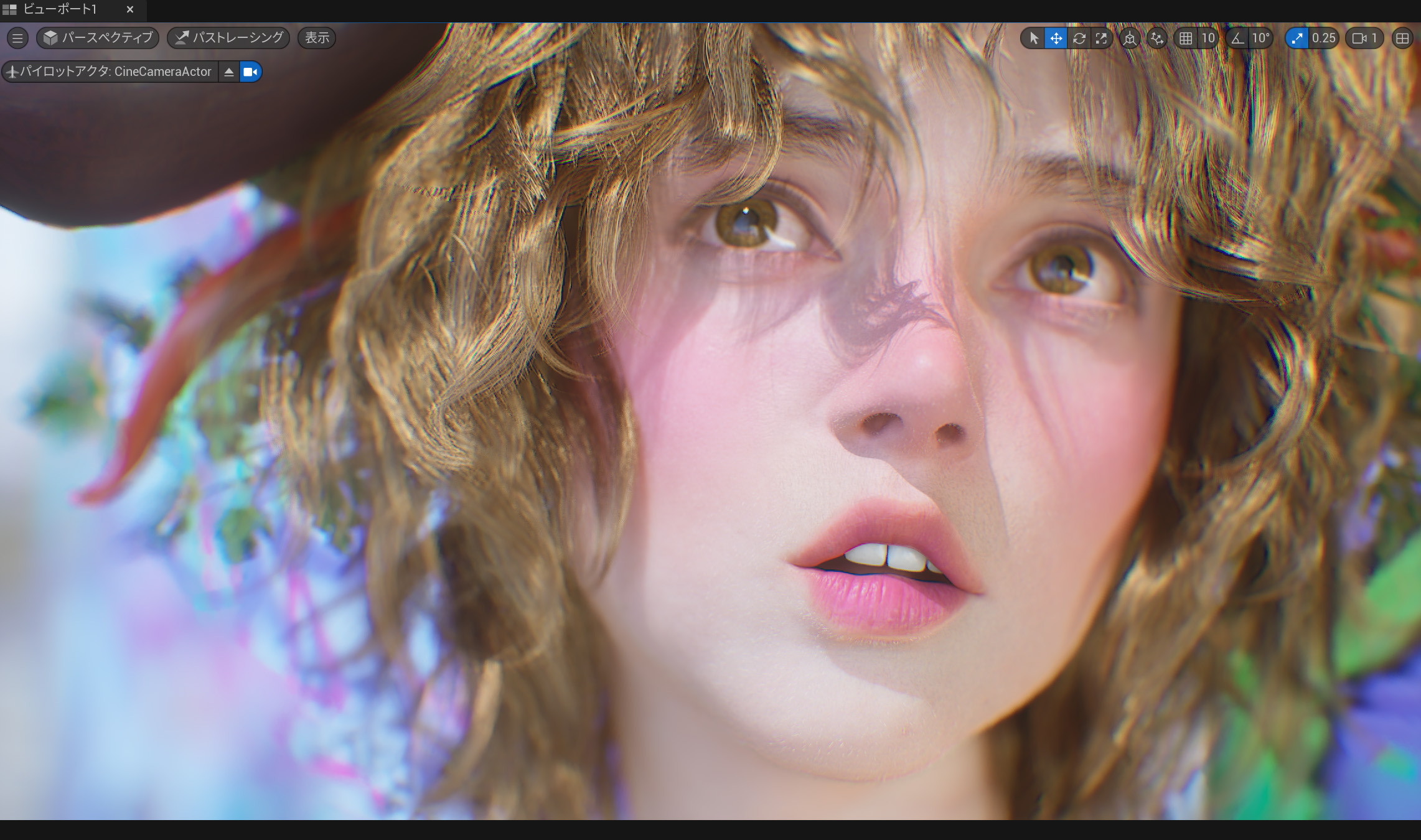Click the パイロットアクタ: CineCameraActor label
The width and height of the screenshot is (1421, 840).
click(110, 72)
